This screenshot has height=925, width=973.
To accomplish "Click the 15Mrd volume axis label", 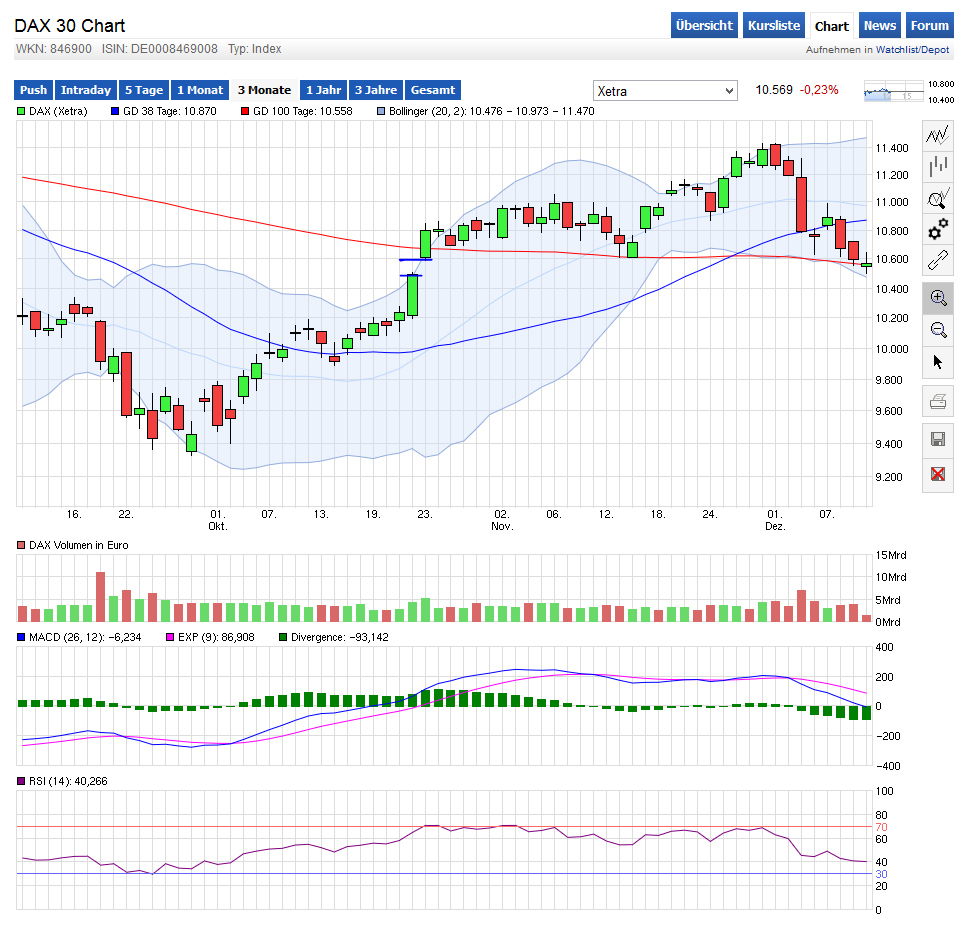I will [x=891, y=555].
